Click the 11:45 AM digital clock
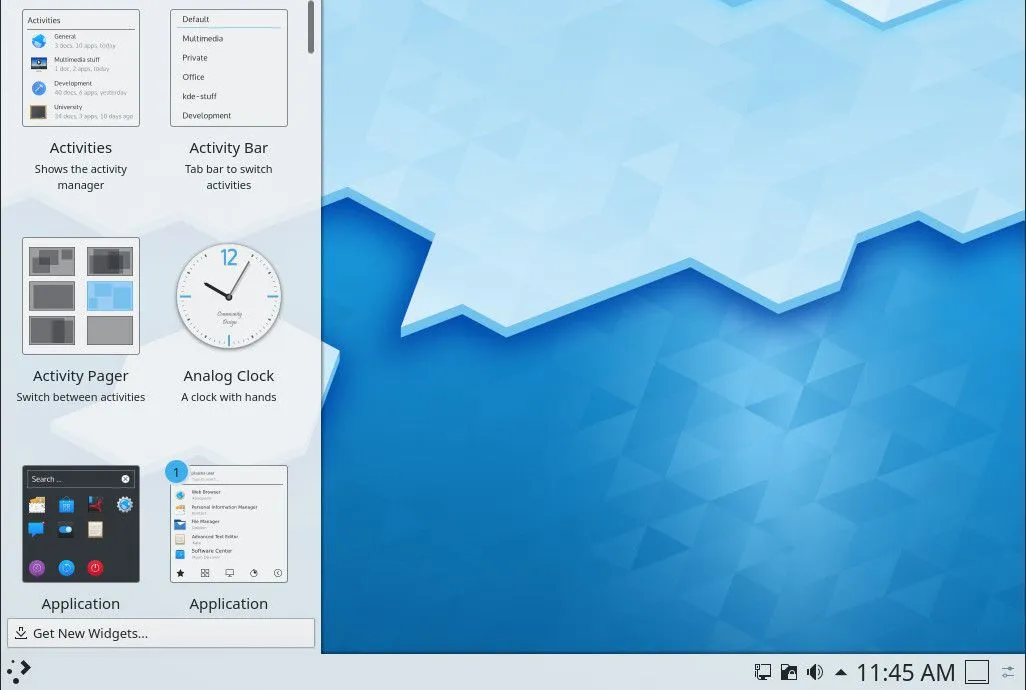This screenshot has width=1026, height=690. (906, 672)
